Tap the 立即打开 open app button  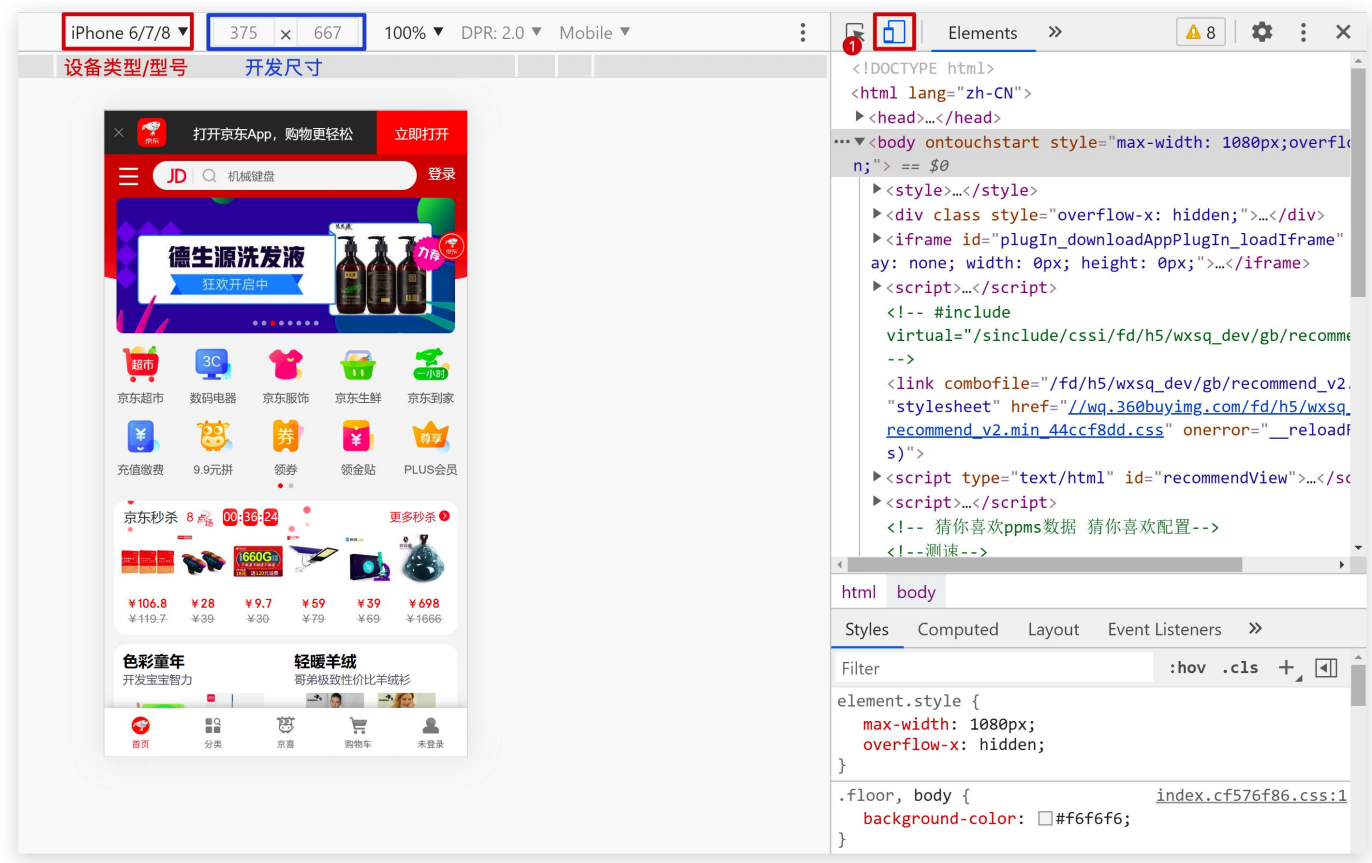(422, 133)
